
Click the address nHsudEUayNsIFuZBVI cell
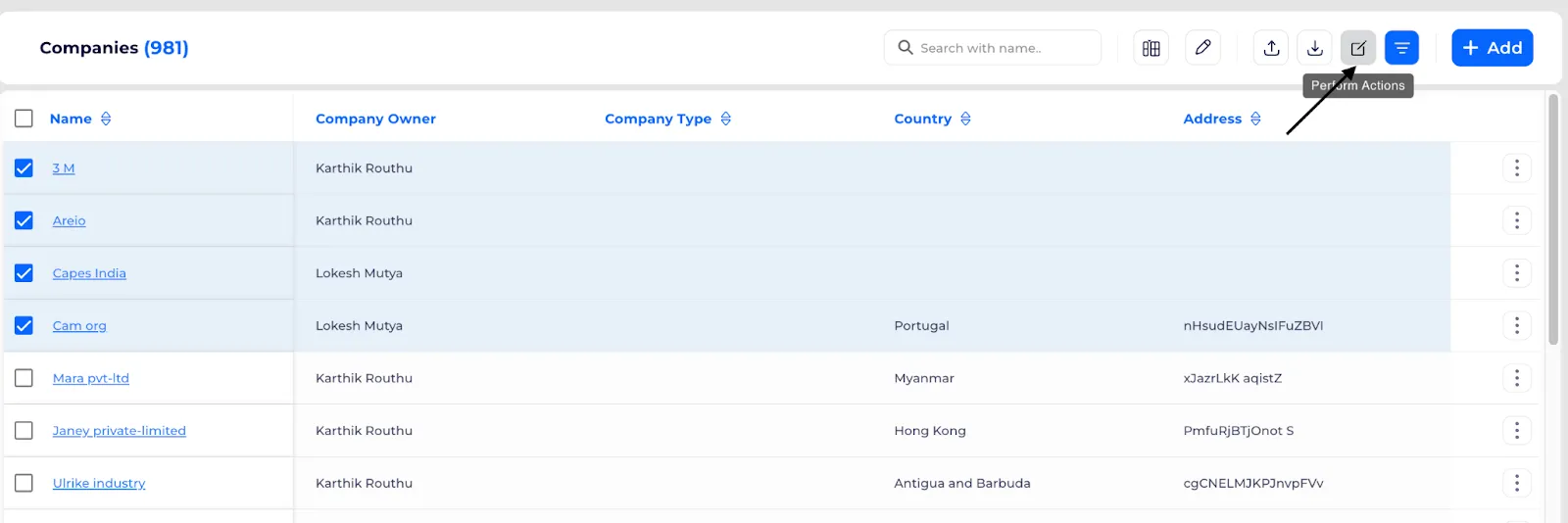[x=1253, y=325]
